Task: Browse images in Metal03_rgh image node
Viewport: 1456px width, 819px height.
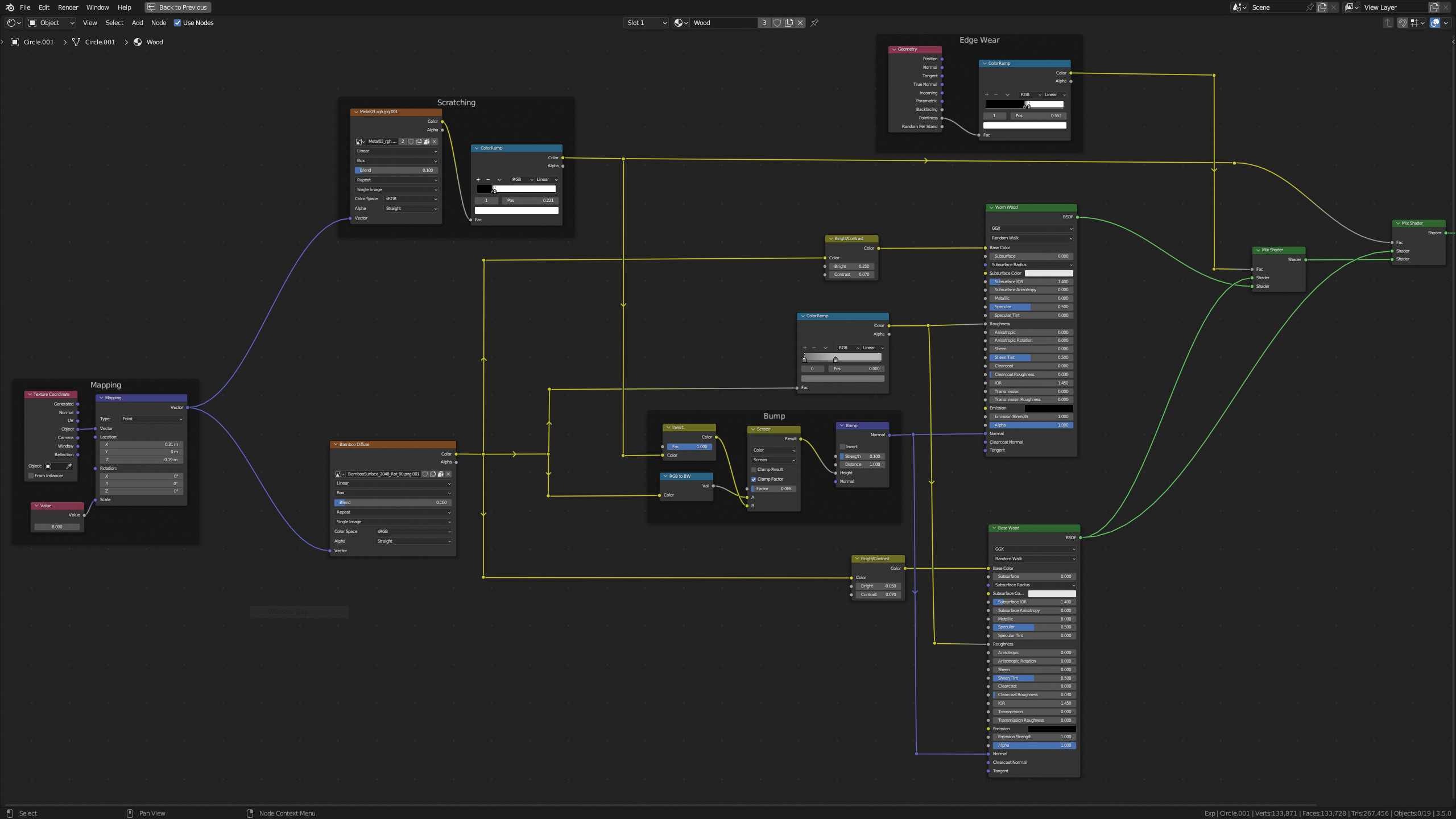Action: tap(360, 142)
